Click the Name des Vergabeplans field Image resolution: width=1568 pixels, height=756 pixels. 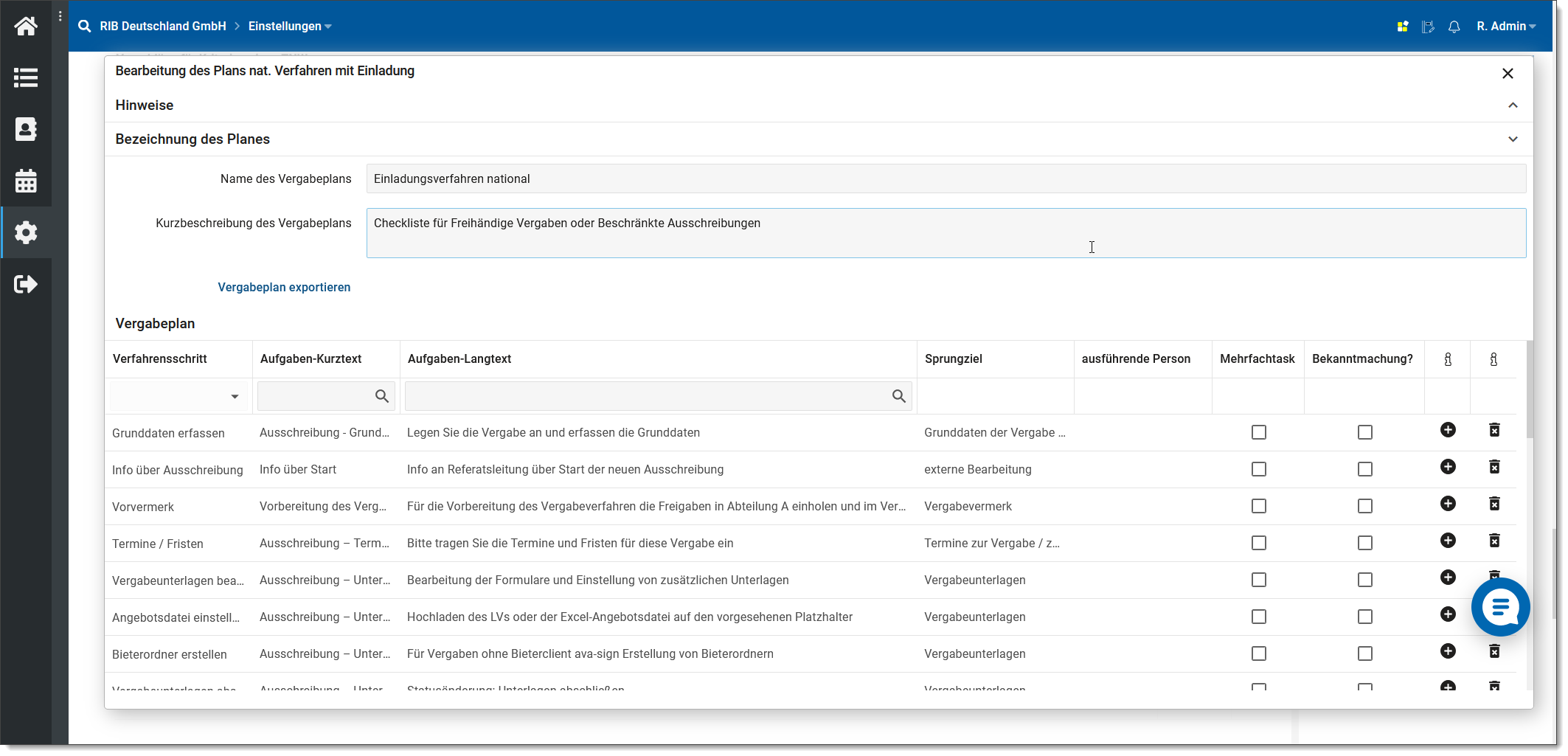tap(946, 178)
